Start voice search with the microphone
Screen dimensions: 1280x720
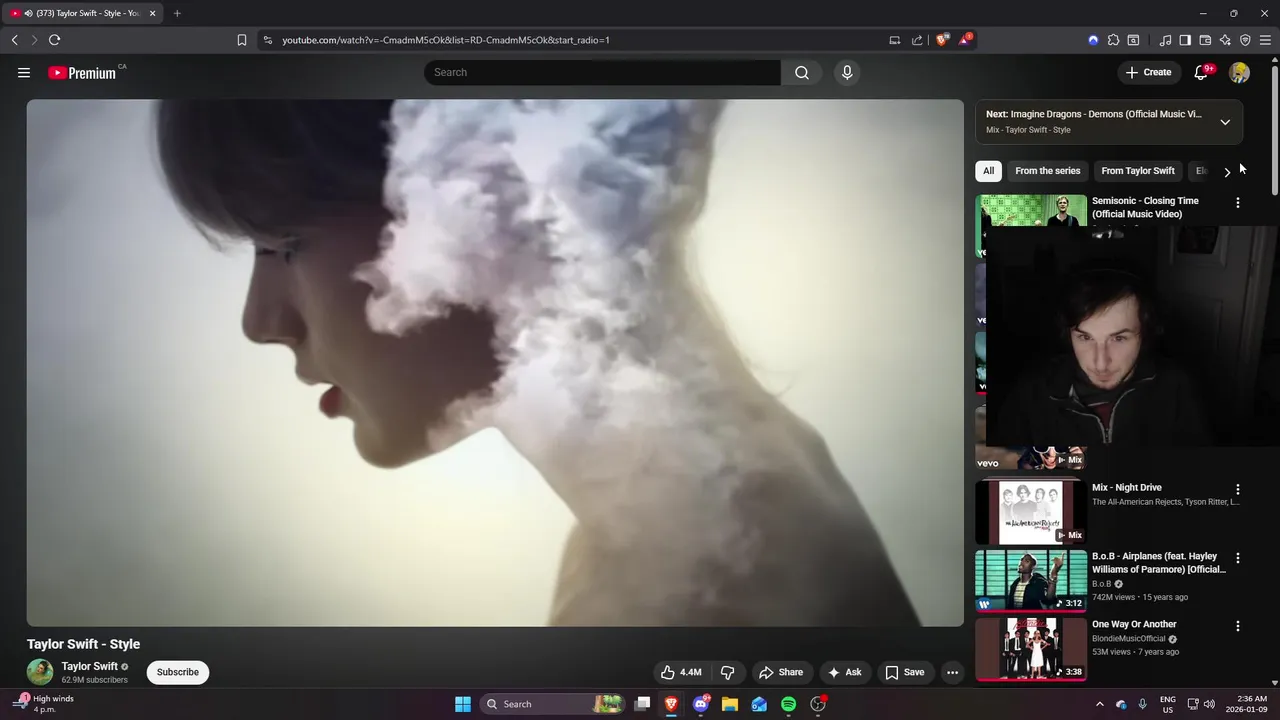pos(847,72)
